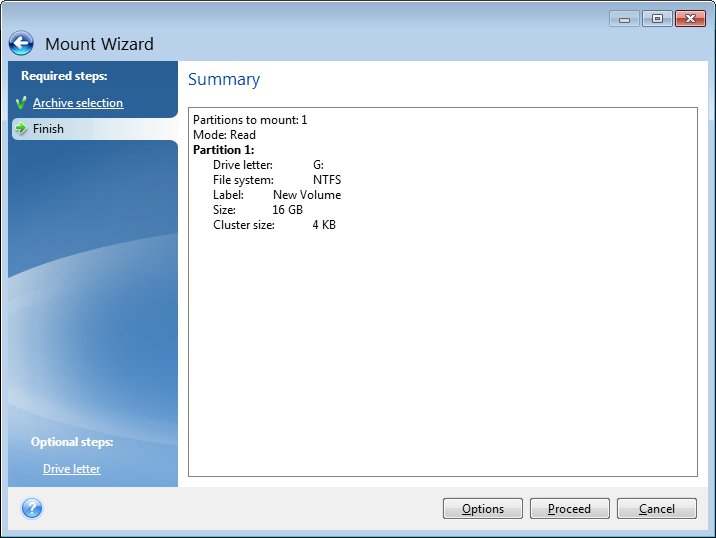Click the blue back arrow icon
Screen dimensions: 716x538
coord(22,44)
